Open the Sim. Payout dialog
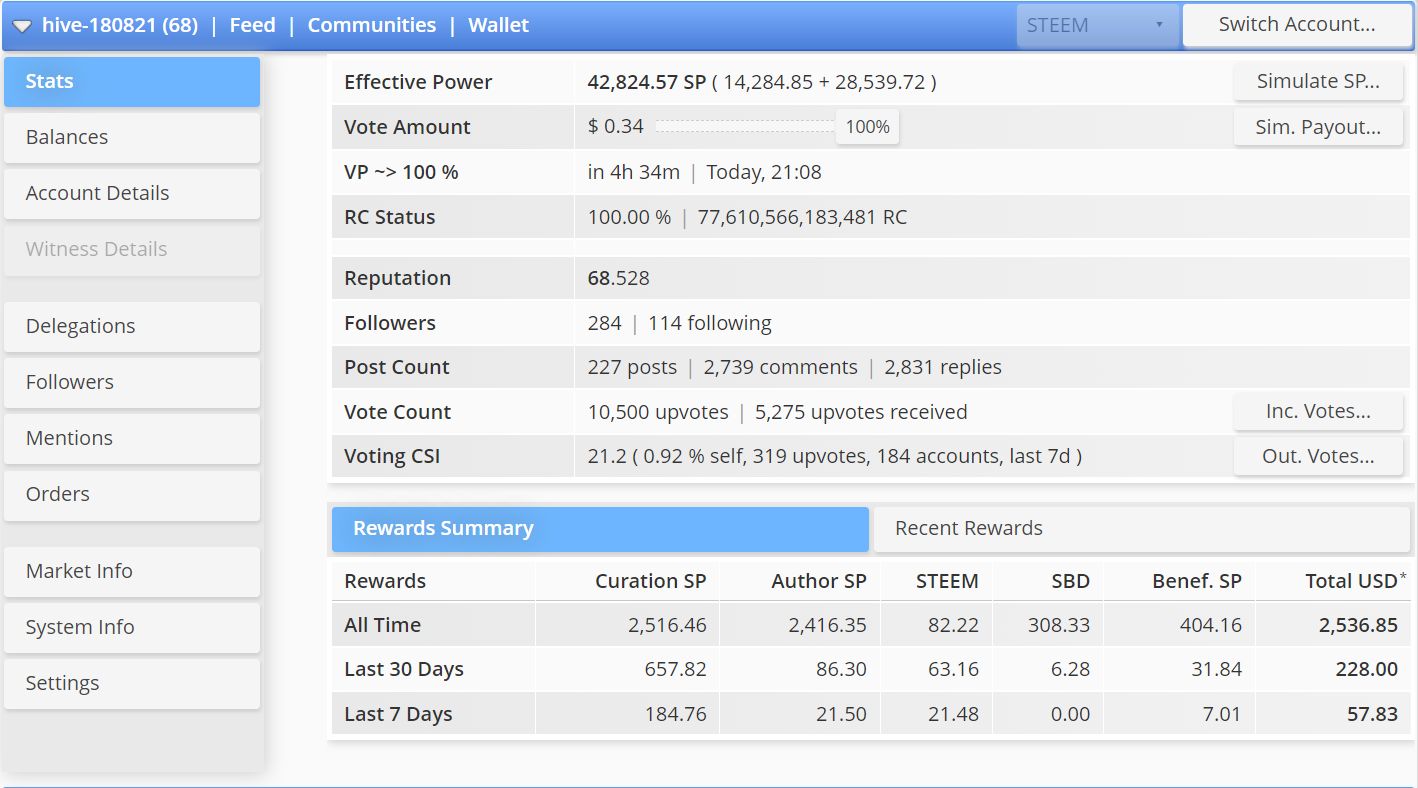This screenshot has height=788, width=1418. pos(1317,128)
